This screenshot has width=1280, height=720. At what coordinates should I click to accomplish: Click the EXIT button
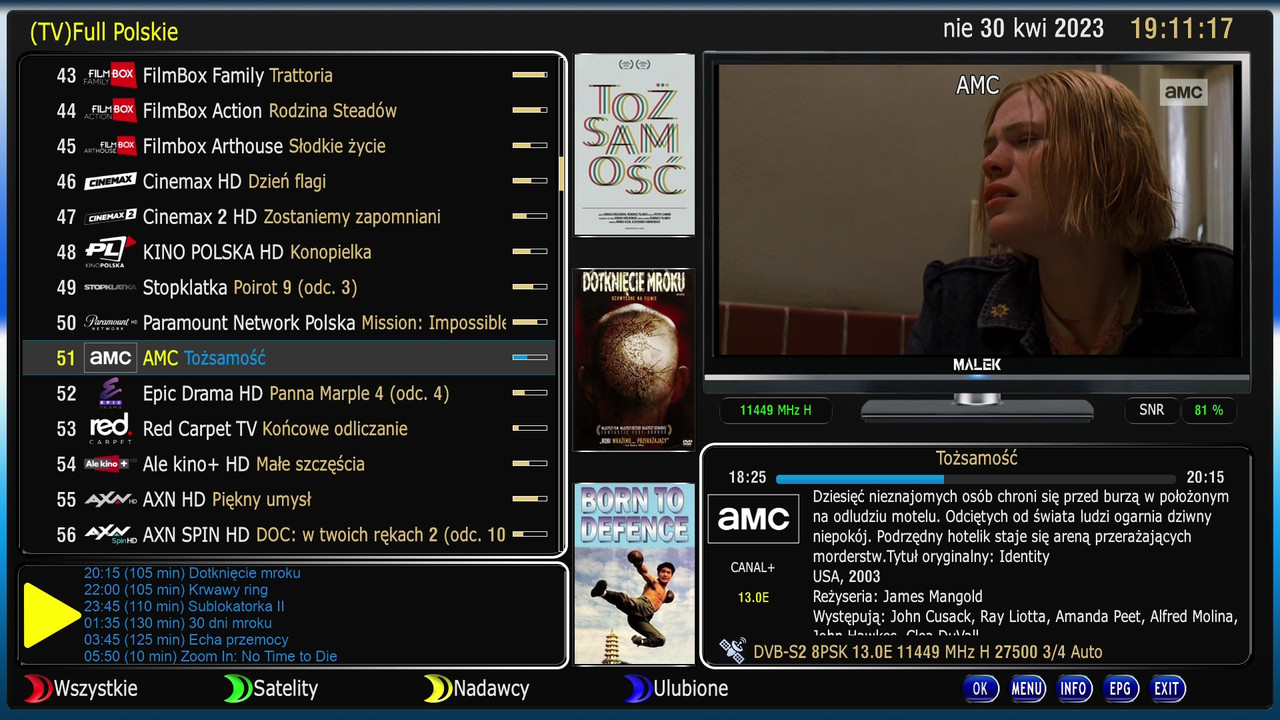(x=1167, y=688)
